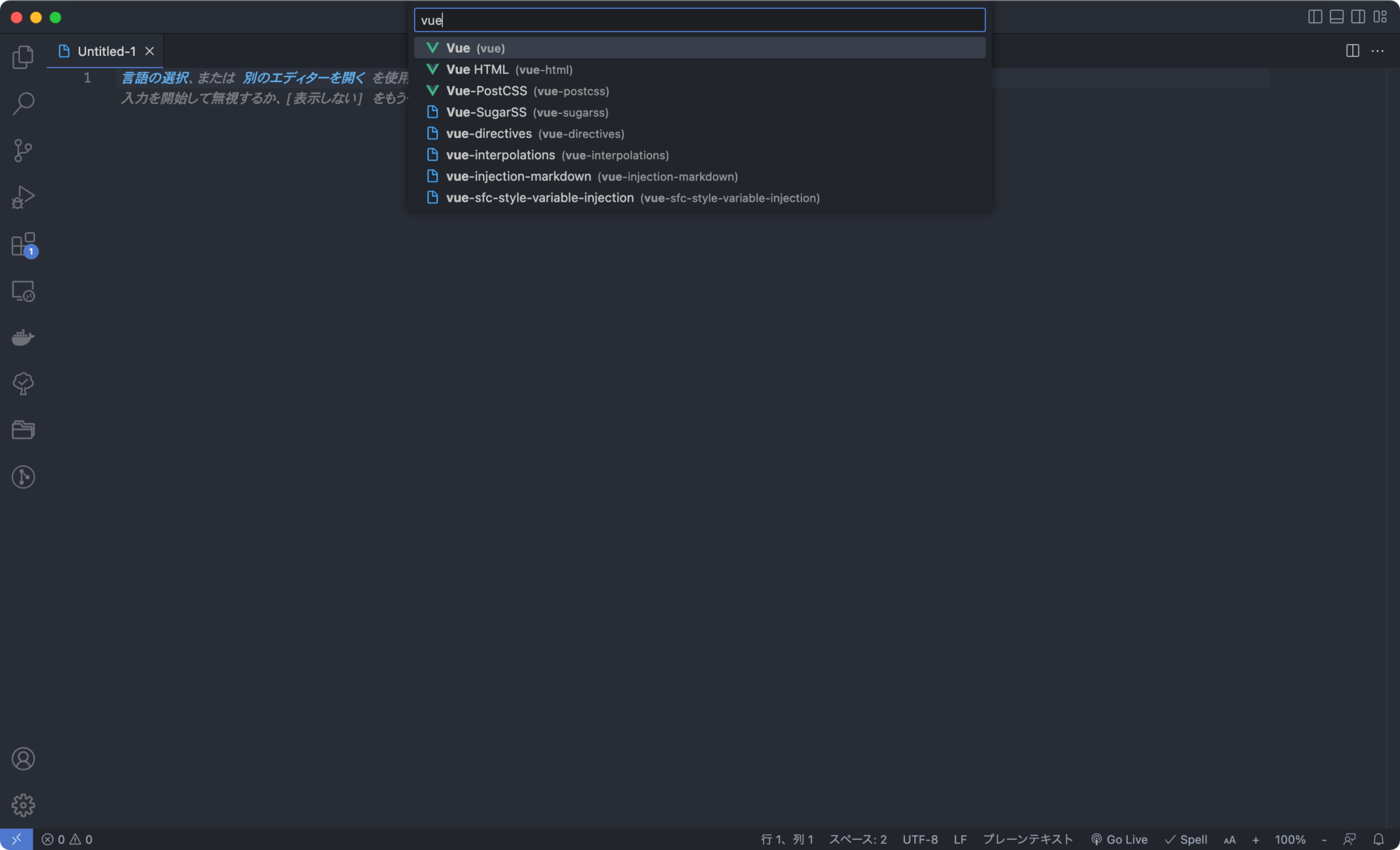The height and width of the screenshot is (850, 1400).
Task: Open the Source Control view
Action: 23,150
